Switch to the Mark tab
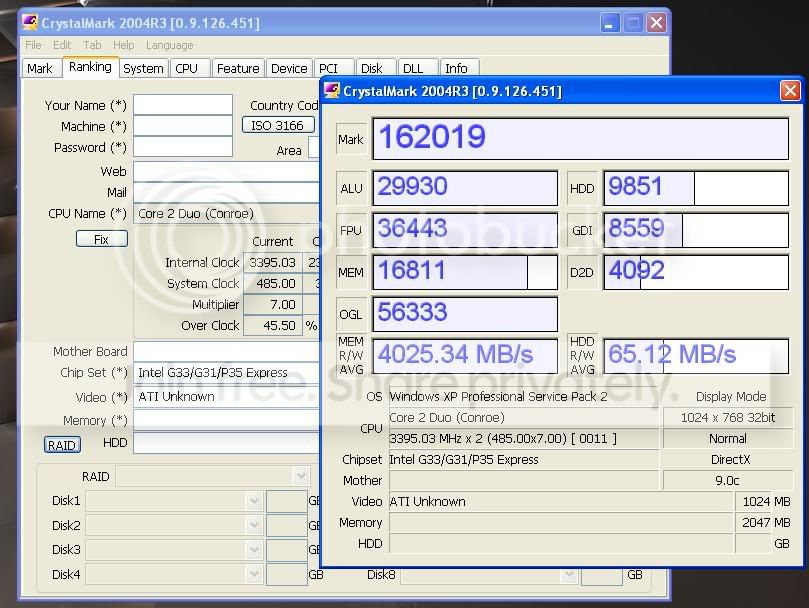 coord(40,68)
